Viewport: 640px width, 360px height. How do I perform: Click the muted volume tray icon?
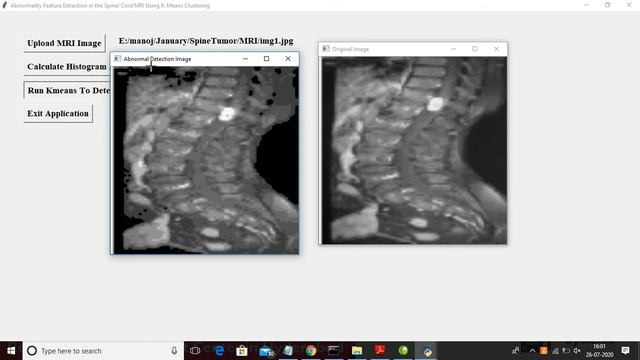pyautogui.click(x=577, y=351)
